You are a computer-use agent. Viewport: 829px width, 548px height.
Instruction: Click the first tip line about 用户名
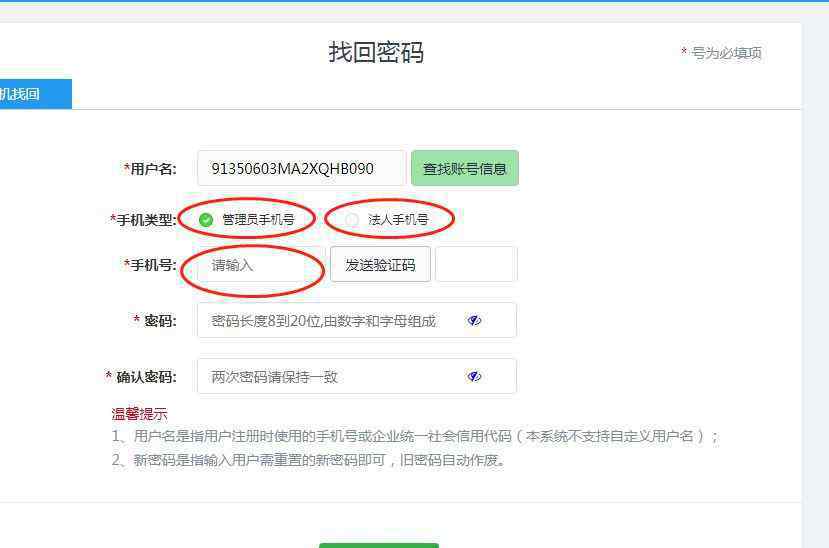click(415, 436)
